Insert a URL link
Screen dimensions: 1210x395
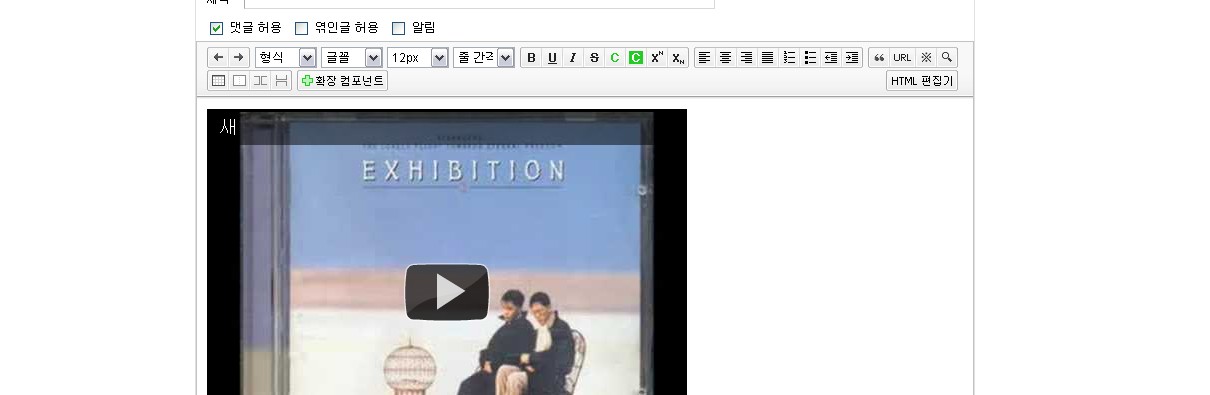click(x=902, y=57)
